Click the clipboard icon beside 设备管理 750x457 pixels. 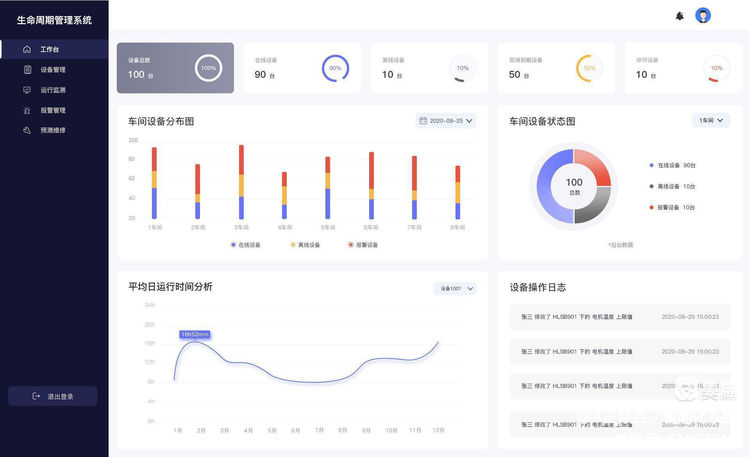coord(27,70)
